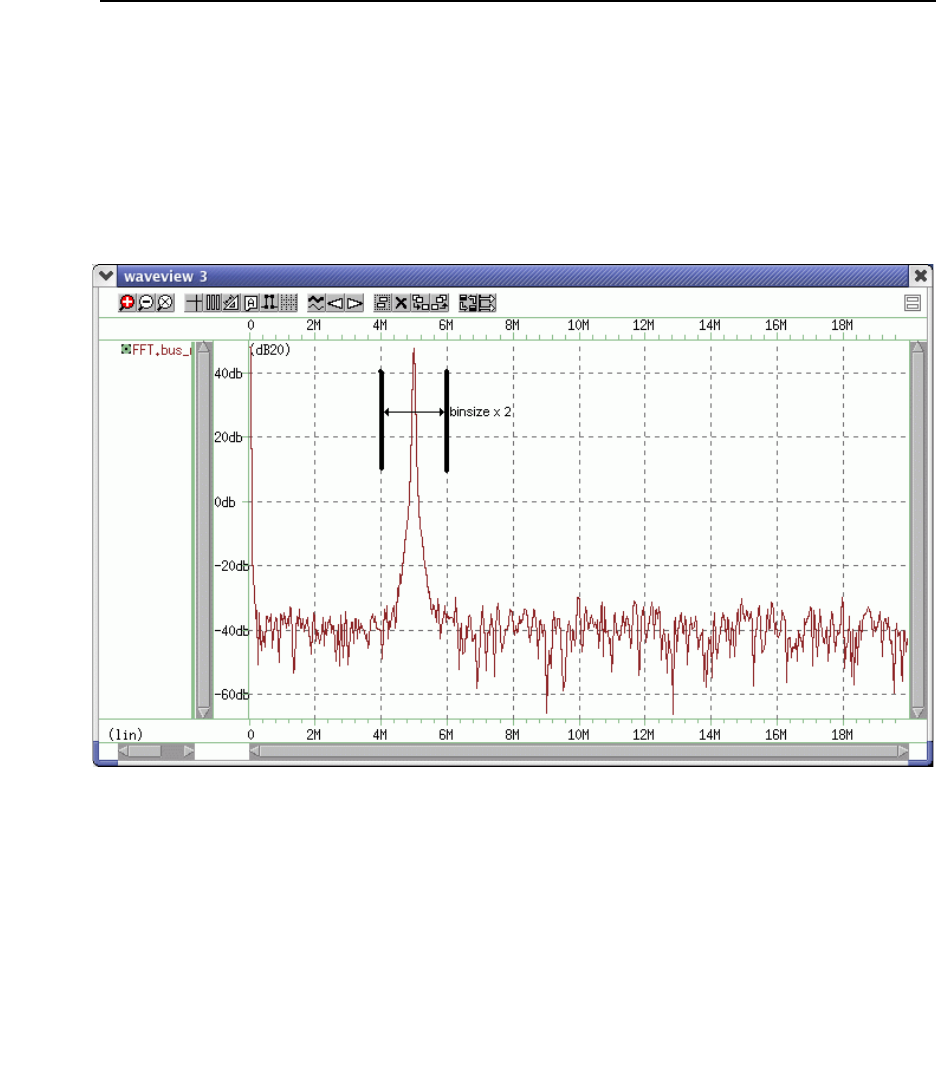Click the 'binsize x 2' annotation text
This screenshot has height=1081, width=936.
click(x=480, y=412)
